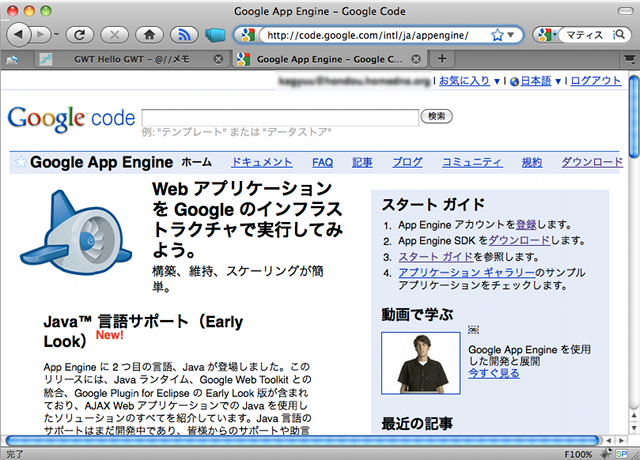Go to the browser home page
Screen dimensions: 640x460
point(148,35)
